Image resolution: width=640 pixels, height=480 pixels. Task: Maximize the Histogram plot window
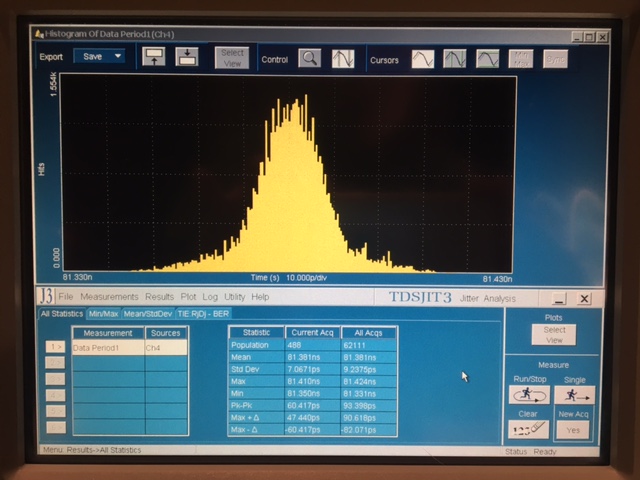(x=589, y=37)
